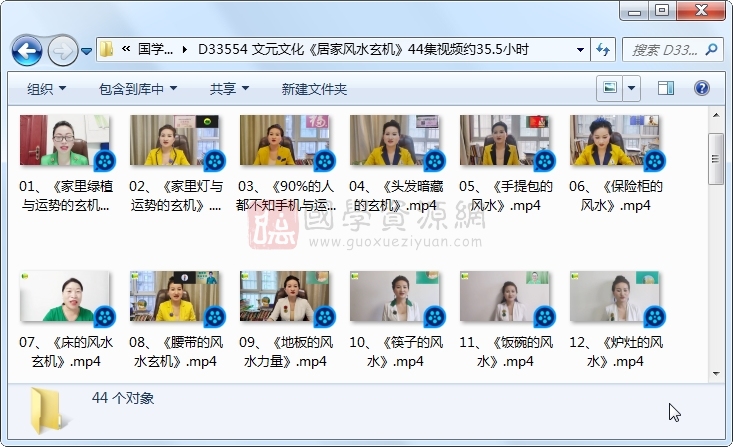Open Help with the question mark icon
The width and height of the screenshot is (733, 447).
702,88
